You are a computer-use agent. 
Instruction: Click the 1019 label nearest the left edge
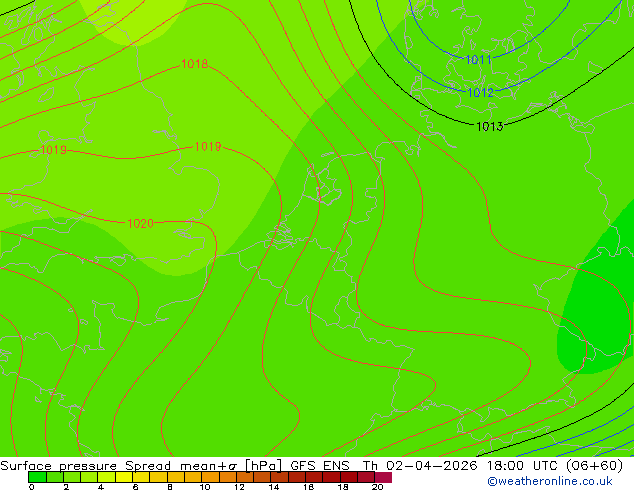pos(53,150)
